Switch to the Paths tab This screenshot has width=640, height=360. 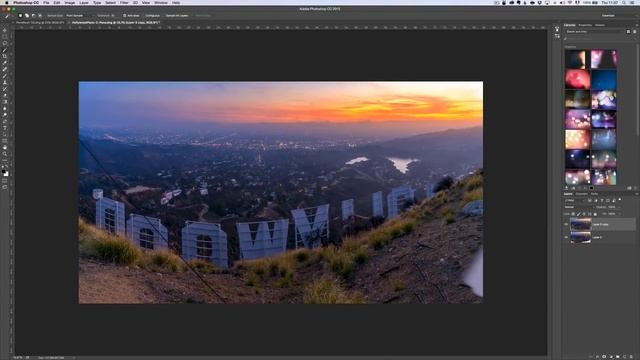pos(594,194)
